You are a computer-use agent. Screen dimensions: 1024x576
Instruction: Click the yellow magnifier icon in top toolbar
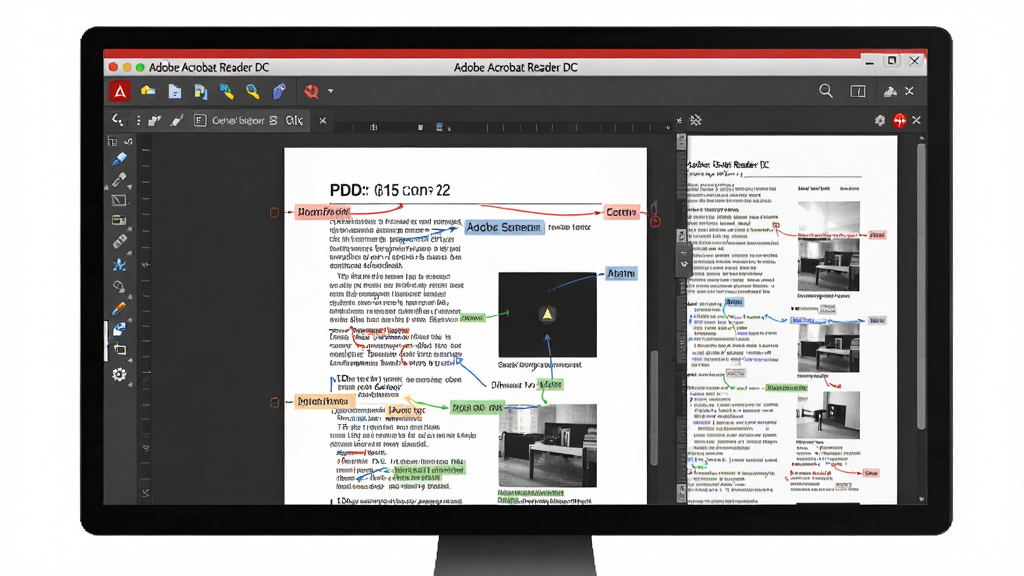coord(252,91)
